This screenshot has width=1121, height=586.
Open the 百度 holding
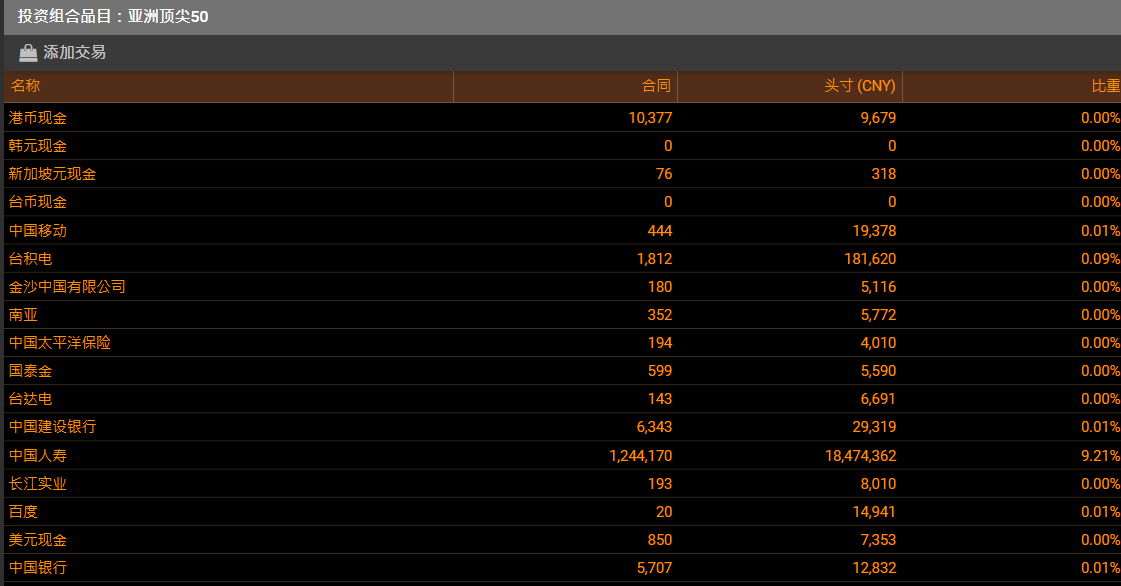tap(24, 511)
